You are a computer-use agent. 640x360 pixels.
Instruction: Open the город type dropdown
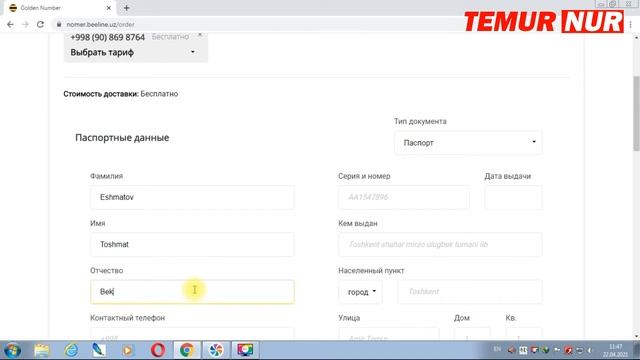tap(360, 292)
